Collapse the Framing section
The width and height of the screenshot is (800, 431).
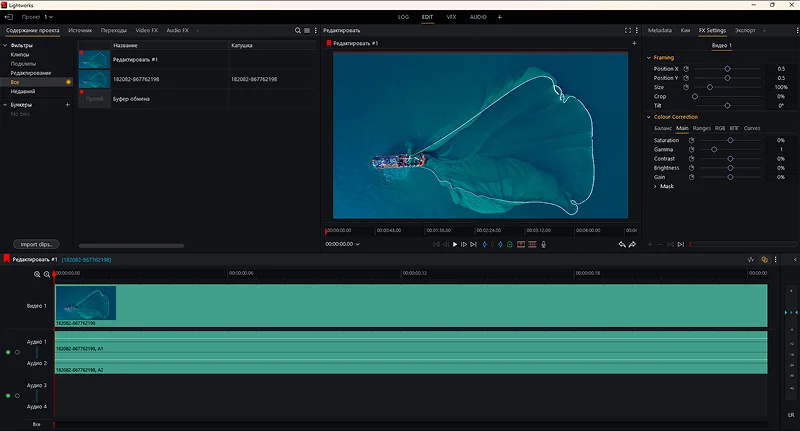click(x=648, y=58)
